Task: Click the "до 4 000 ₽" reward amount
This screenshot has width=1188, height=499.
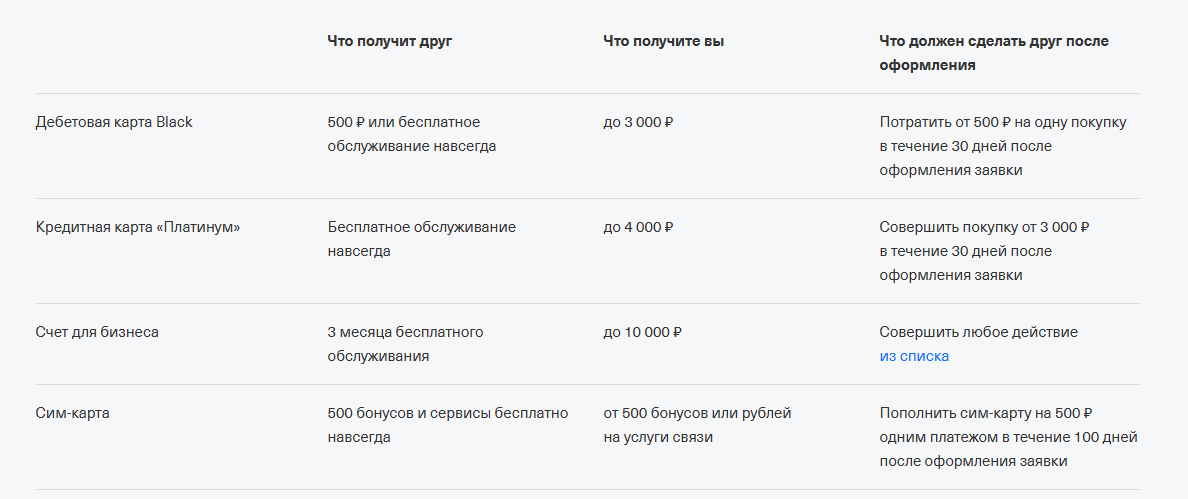Action: tap(638, 227)
